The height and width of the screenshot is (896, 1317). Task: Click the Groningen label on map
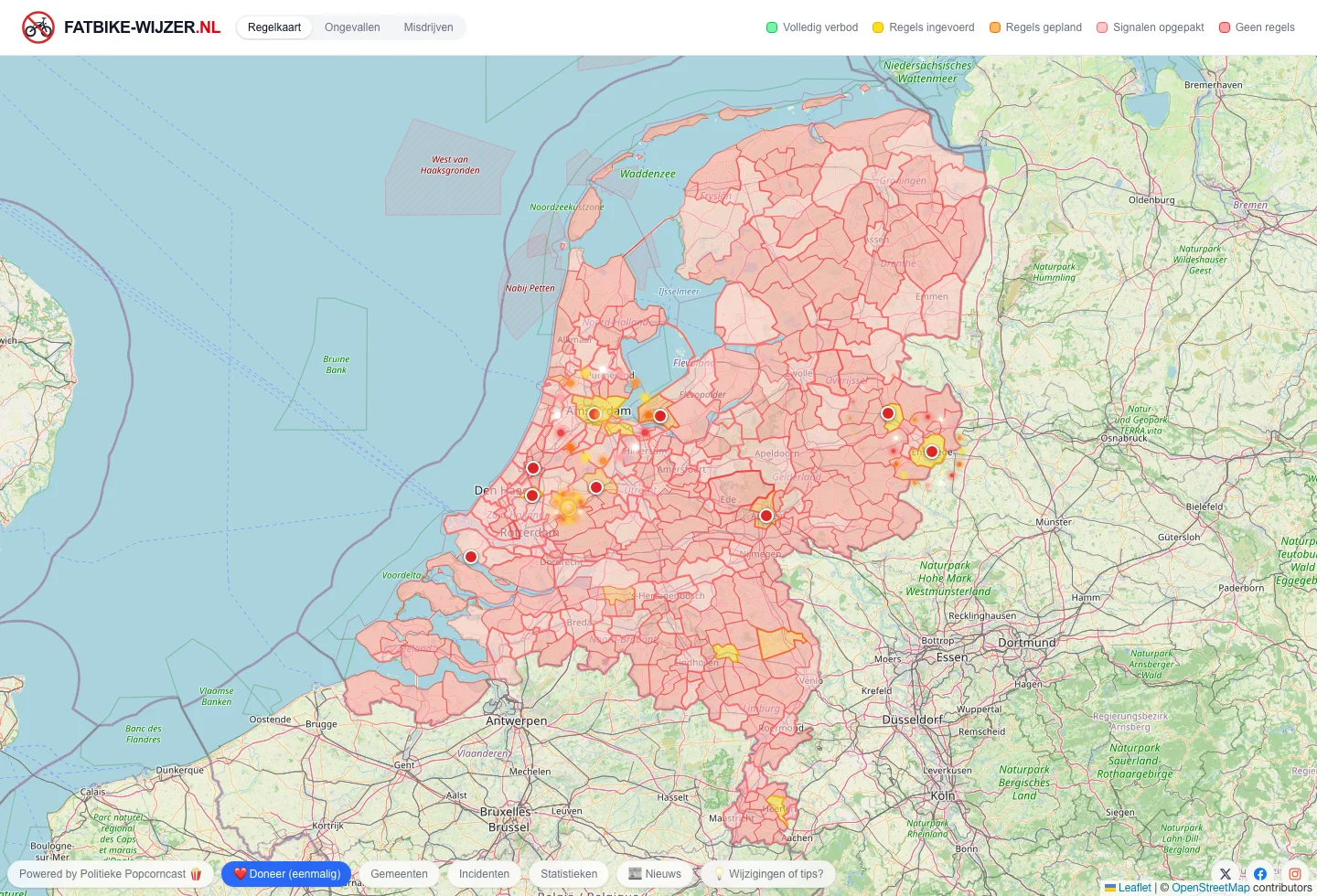(904, 181)
